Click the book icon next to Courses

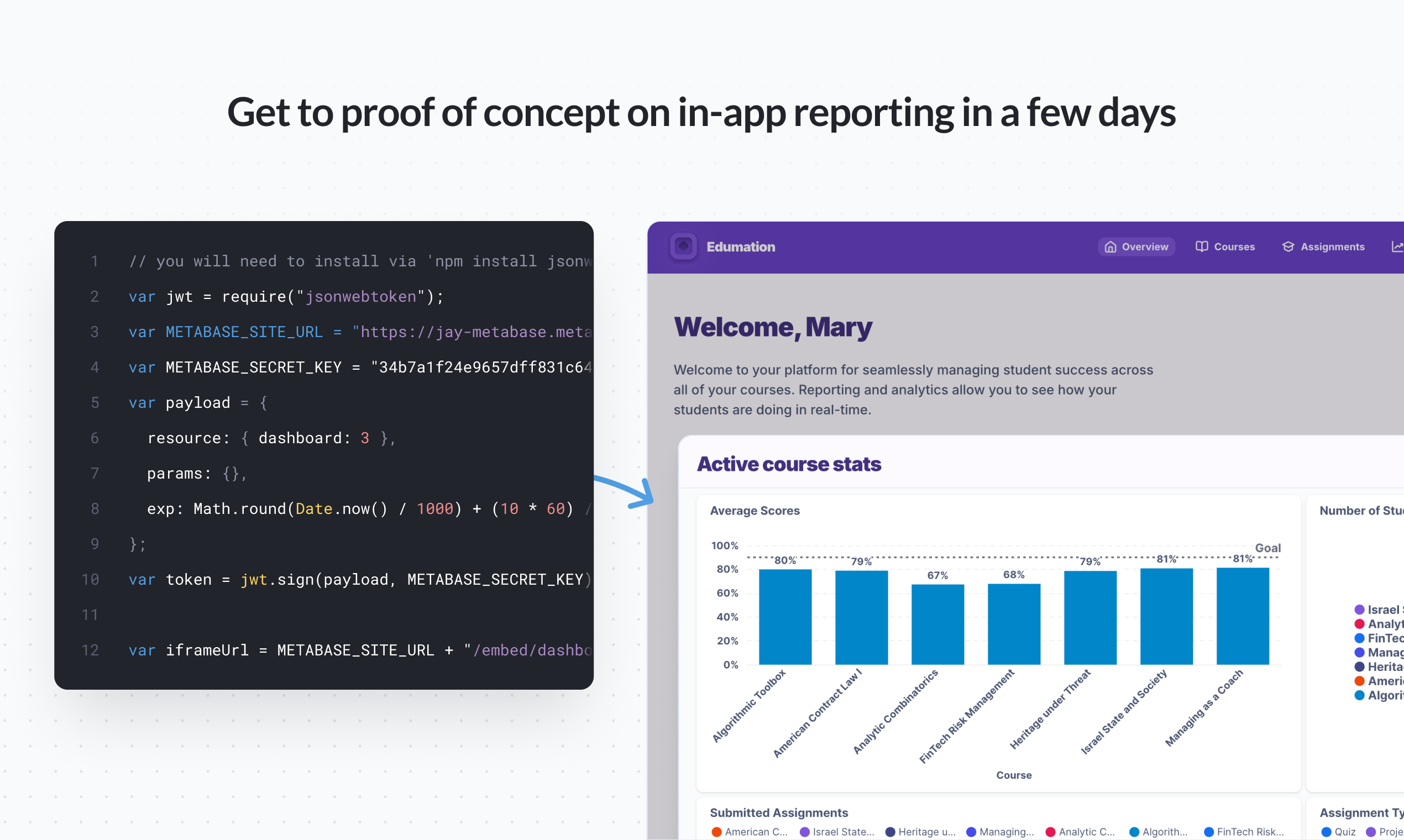[x=1202, y=246]
